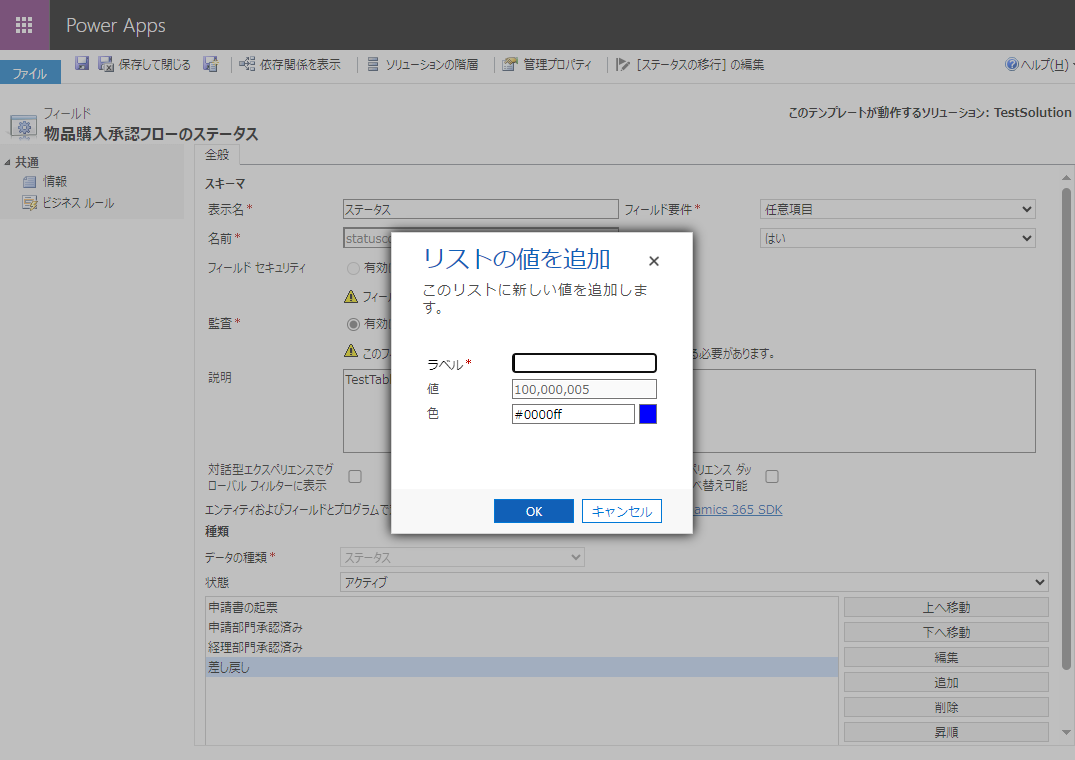This screenshot has width=1075, height=760.
Task: Close the リストの値を追加 dialog
Action: click(653, 261)
